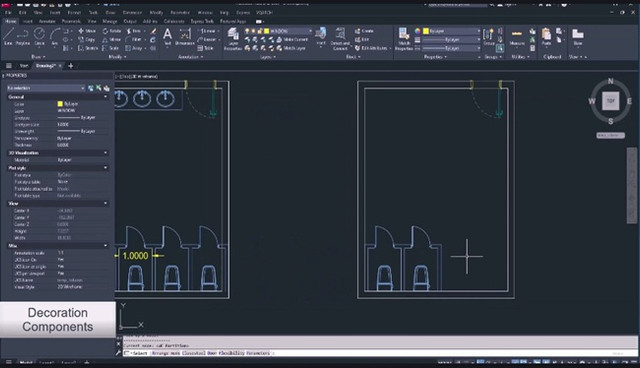This screenshot has width=640, height=368.
Task: Click the Stretch tool
Action: pos(88,48)
